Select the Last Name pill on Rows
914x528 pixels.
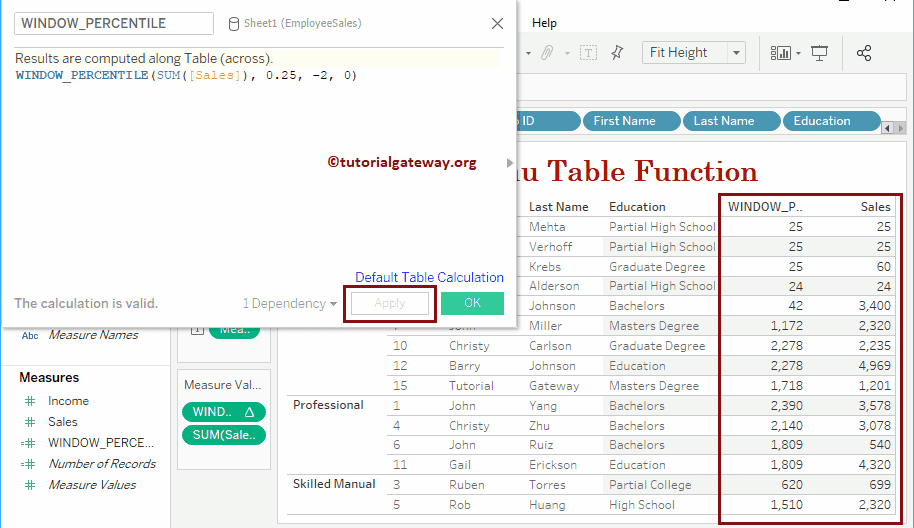click(x=732, y=121)
